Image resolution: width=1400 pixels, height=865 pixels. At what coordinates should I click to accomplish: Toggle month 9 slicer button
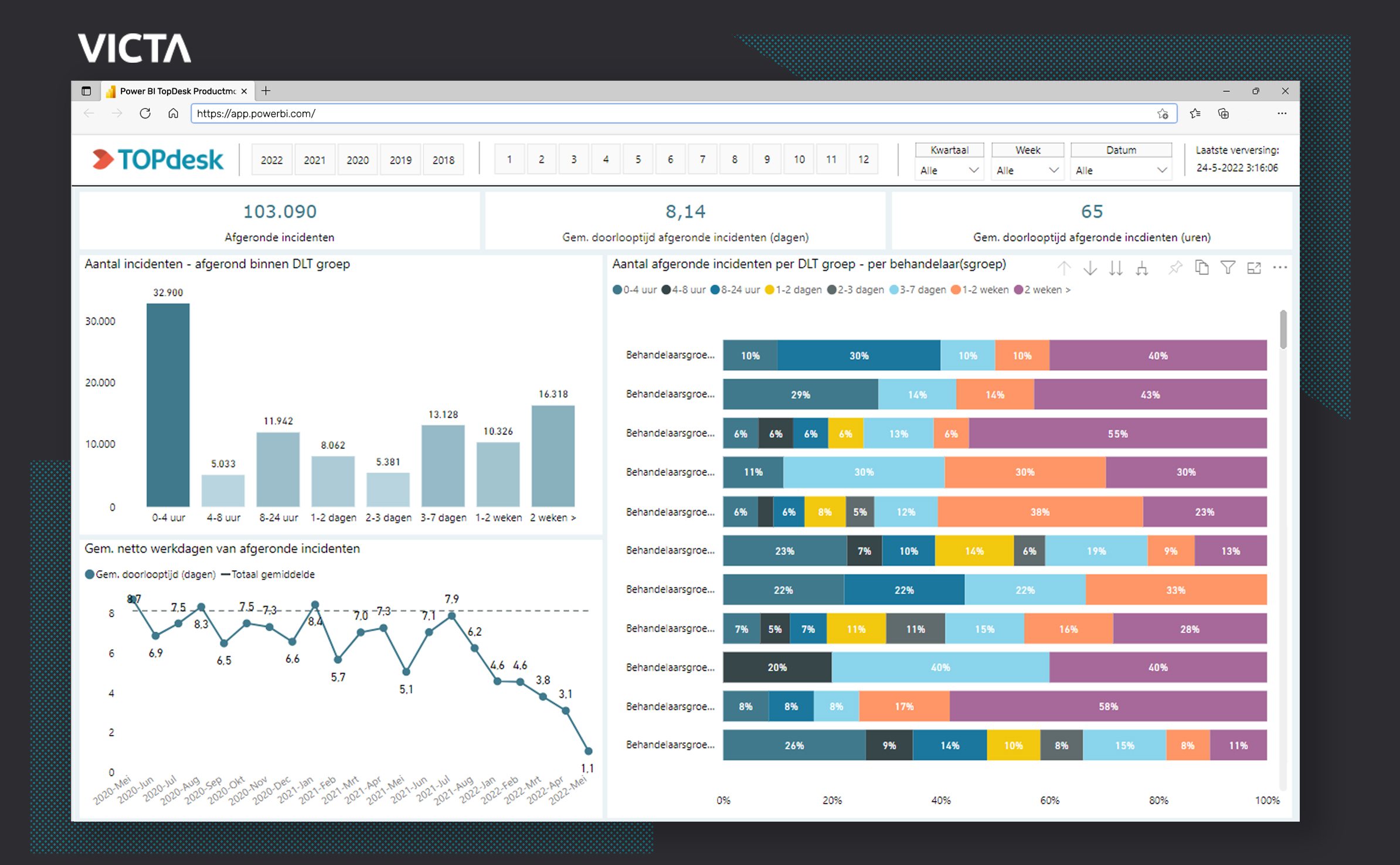click(767, 159)
